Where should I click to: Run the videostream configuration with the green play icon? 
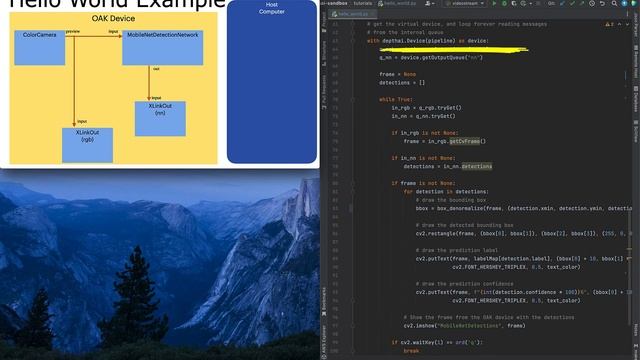click(494, 3)
